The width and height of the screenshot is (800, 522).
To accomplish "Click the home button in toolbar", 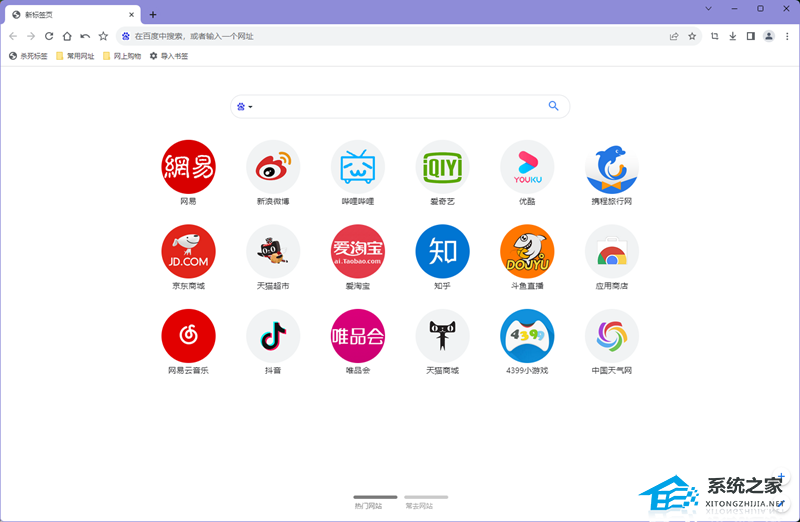I will pyautogui.click(x=67, y=36).
